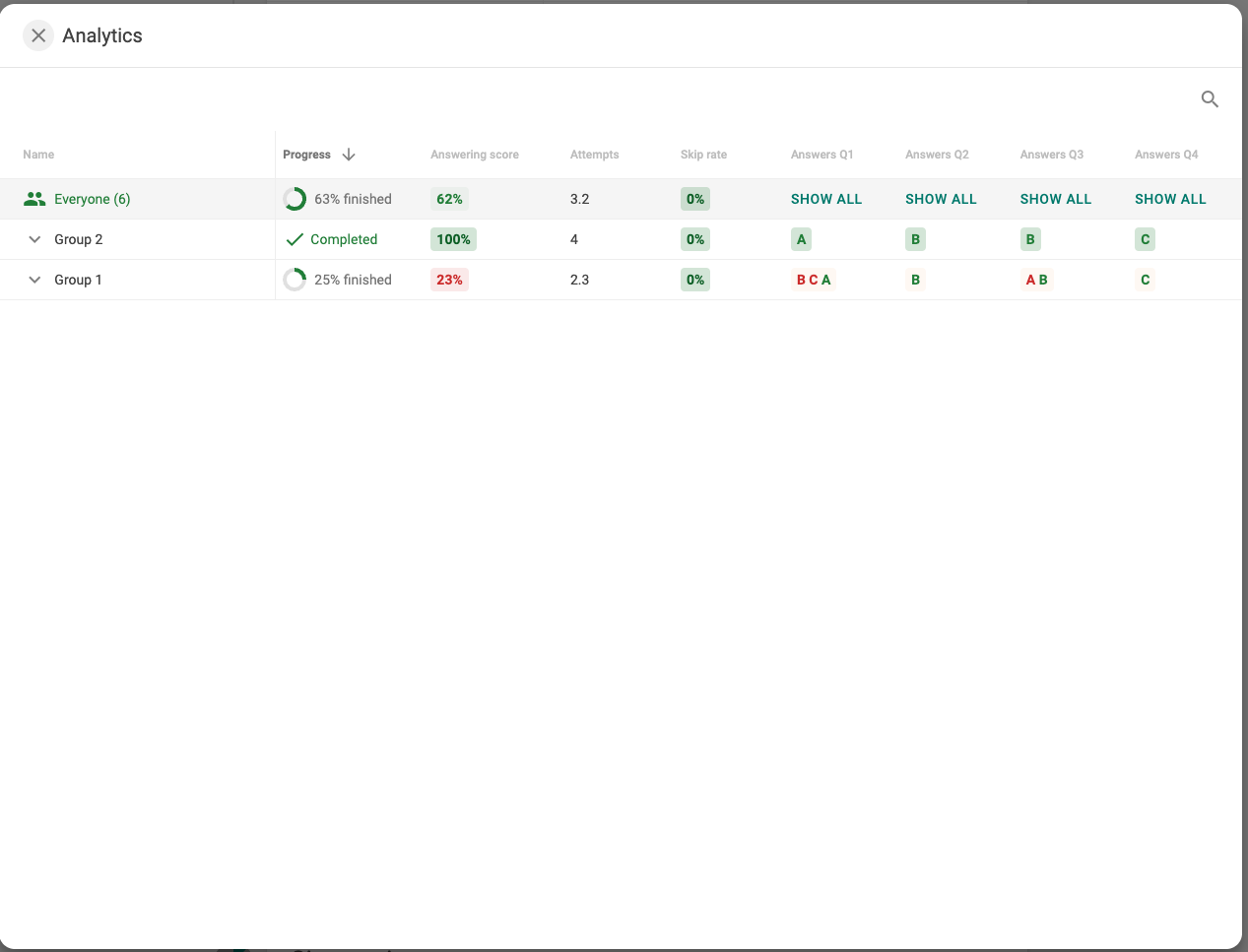Image resolution: width=1248 pixels, height=952 pixels.
Task: Click Group 2's Q1 answer A
Action: click(x=802, y=239)
